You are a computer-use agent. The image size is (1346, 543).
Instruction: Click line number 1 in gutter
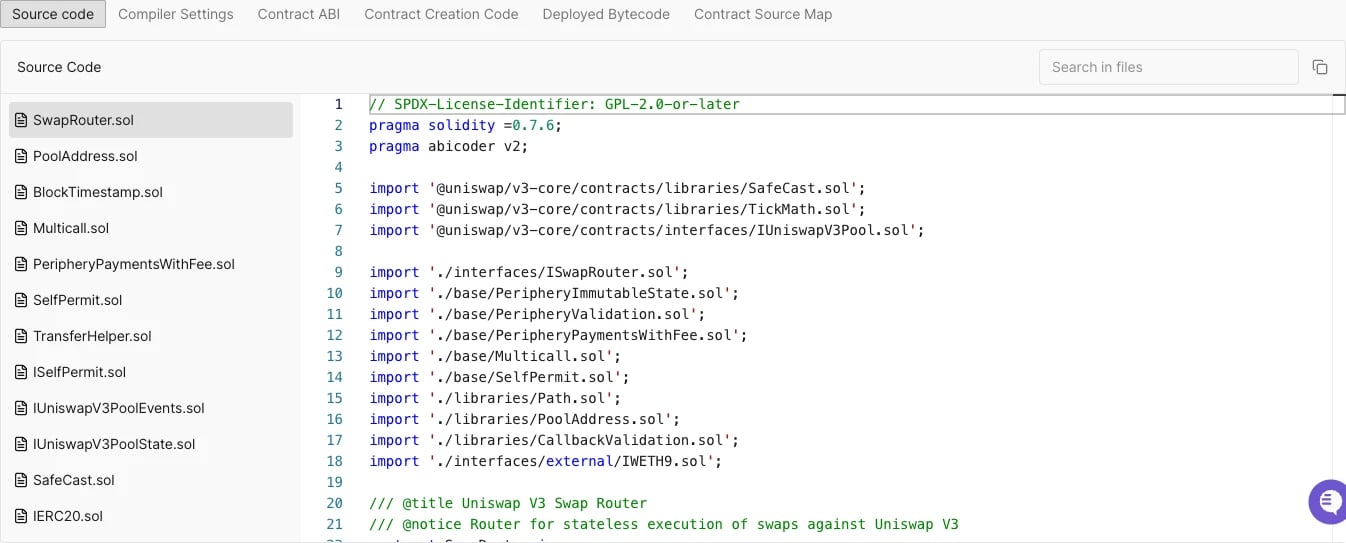point(338,104)
